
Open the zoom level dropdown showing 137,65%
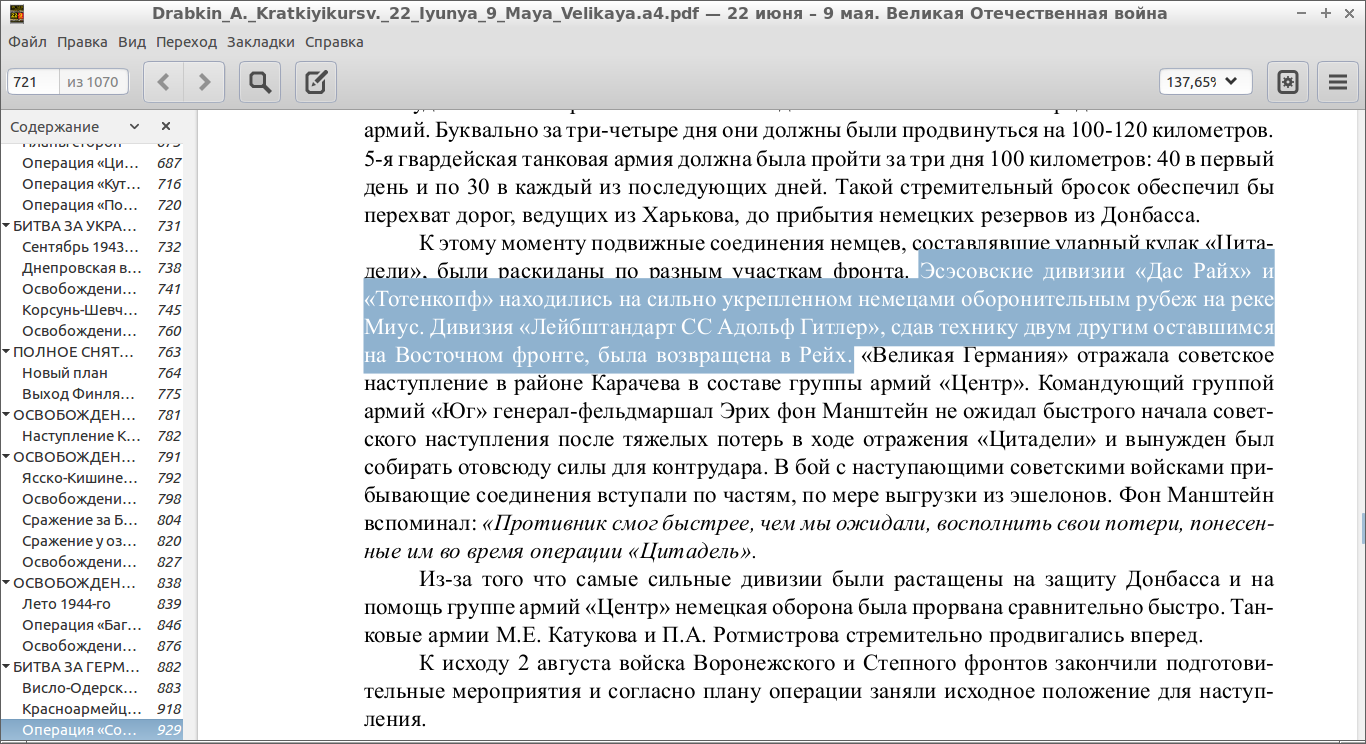click(1205, 82)
